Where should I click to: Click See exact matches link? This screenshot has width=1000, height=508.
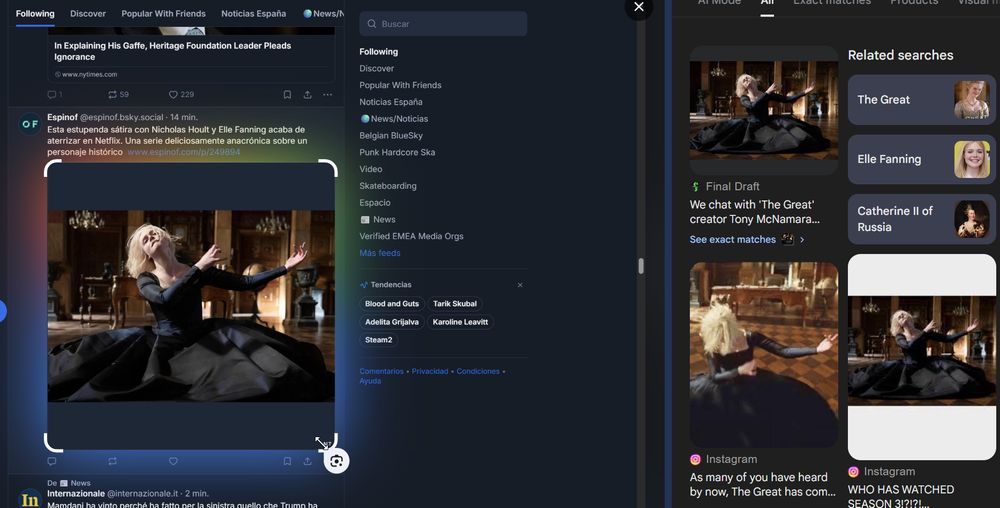coord(747,240)
